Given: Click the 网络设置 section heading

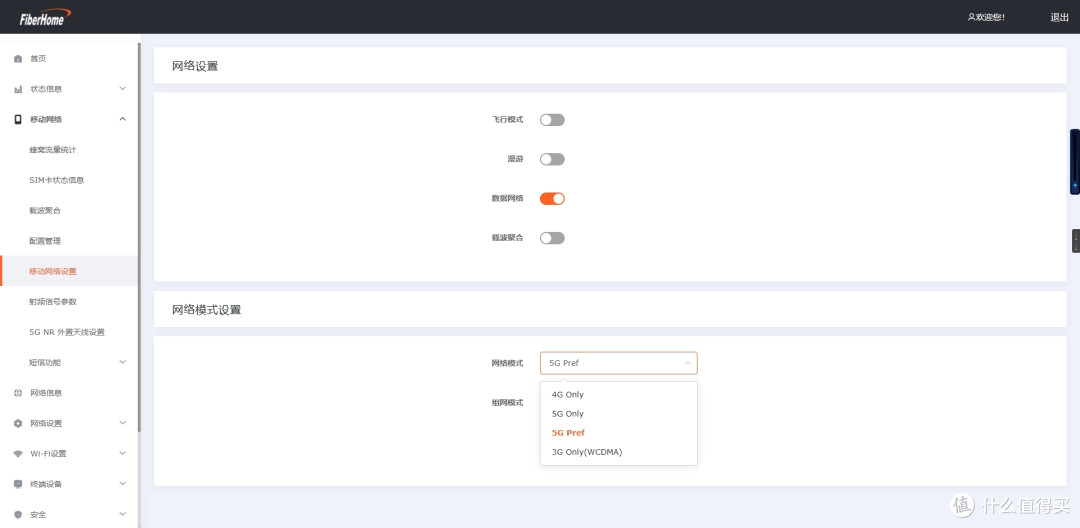Looking at the screenshot, I should (195, 66).
